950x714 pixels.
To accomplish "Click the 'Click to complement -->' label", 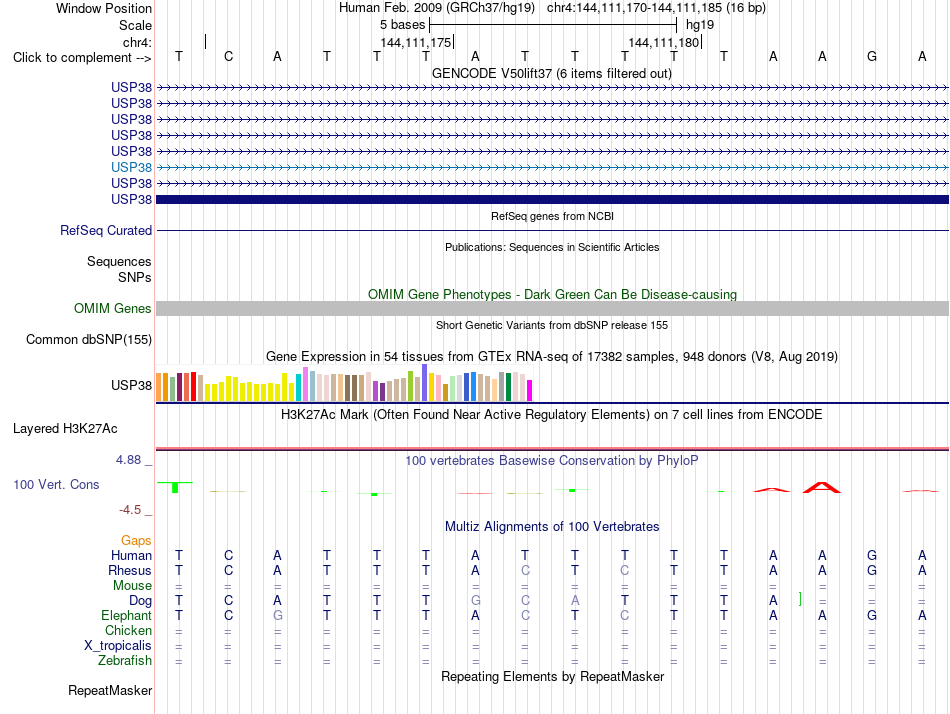I will point(82,58).
